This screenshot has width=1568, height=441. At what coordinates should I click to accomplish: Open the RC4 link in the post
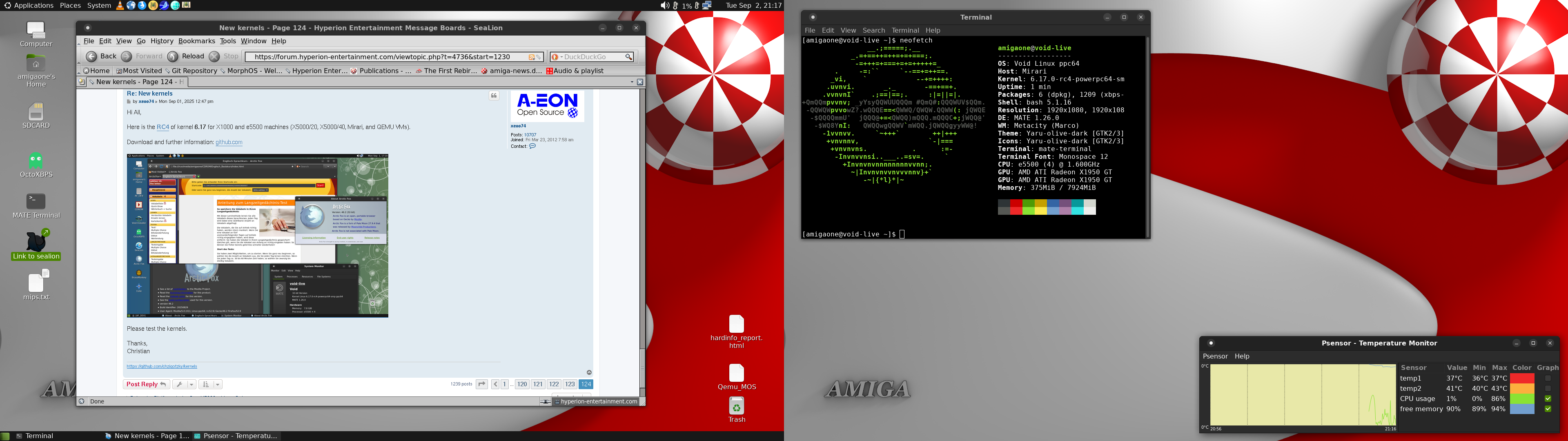[163, 127]
